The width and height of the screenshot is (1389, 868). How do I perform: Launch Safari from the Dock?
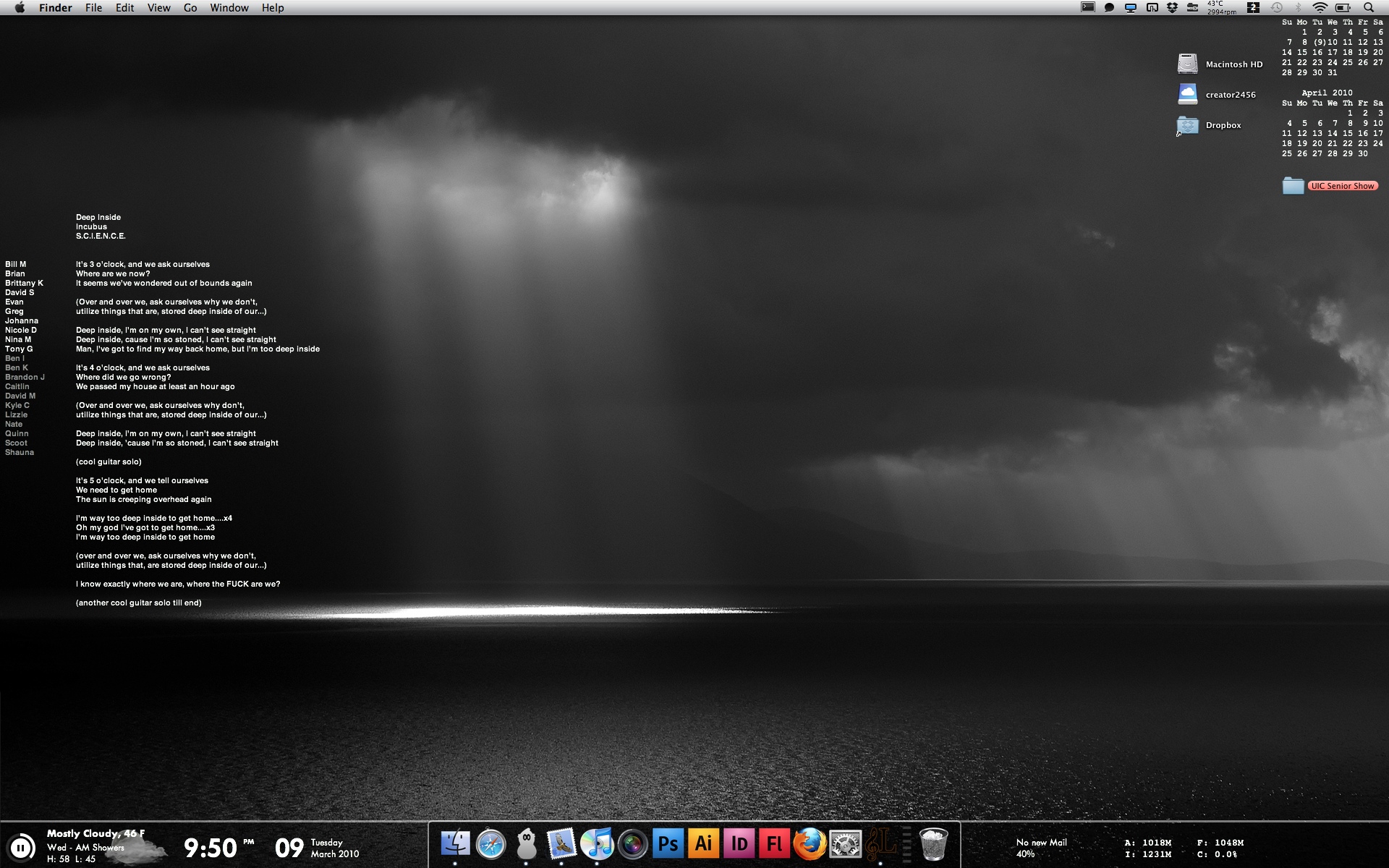490,843
